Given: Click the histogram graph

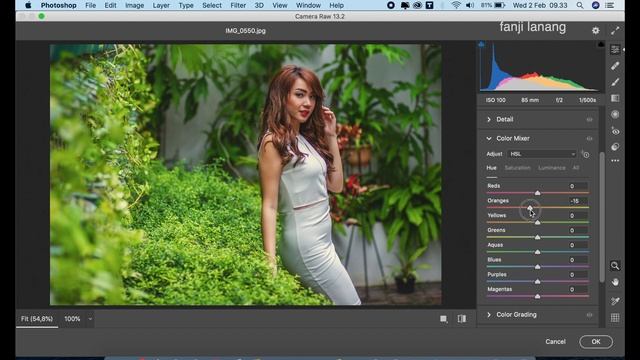Looking at the screenshot, I should [540, 67].
